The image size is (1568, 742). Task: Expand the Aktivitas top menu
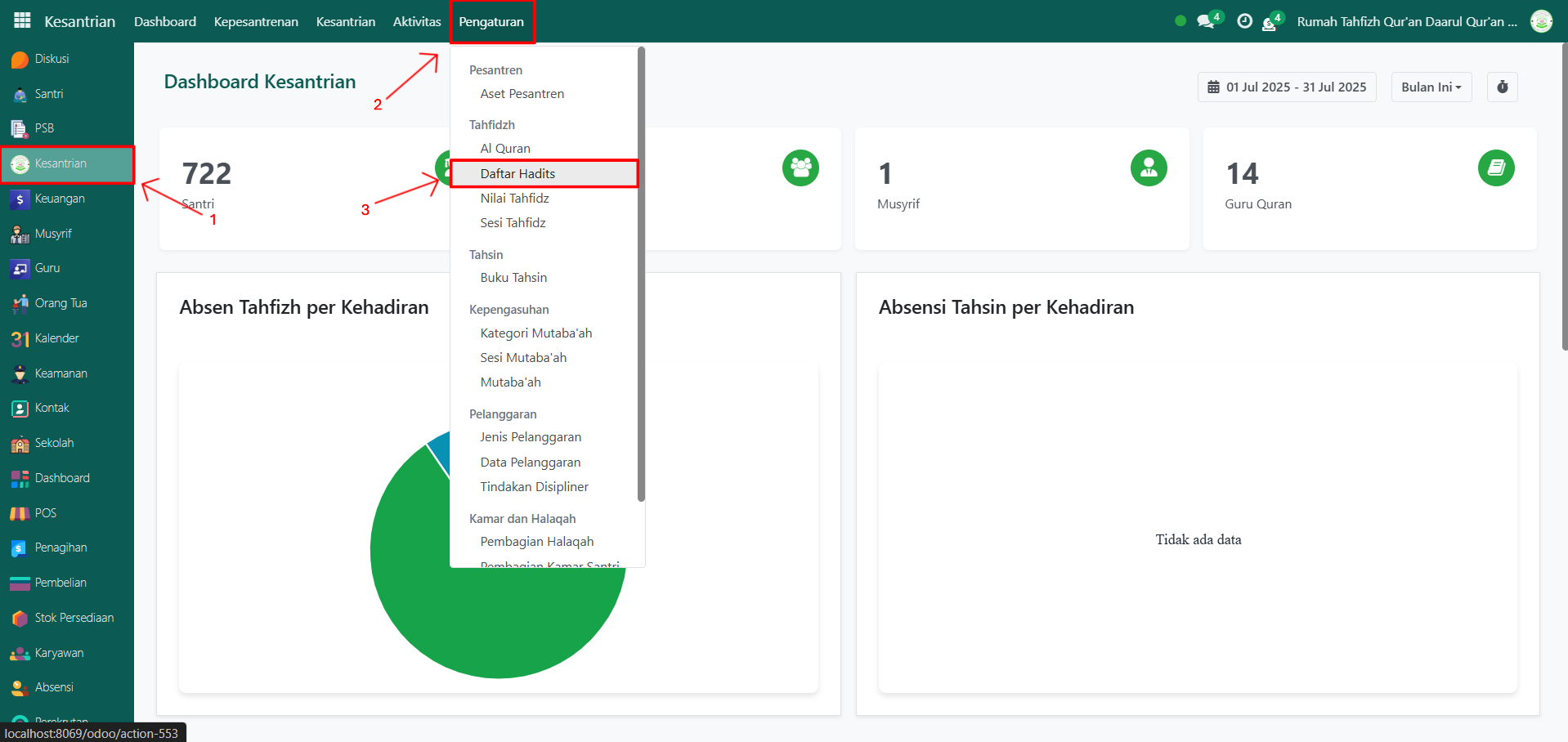(416, 21)
